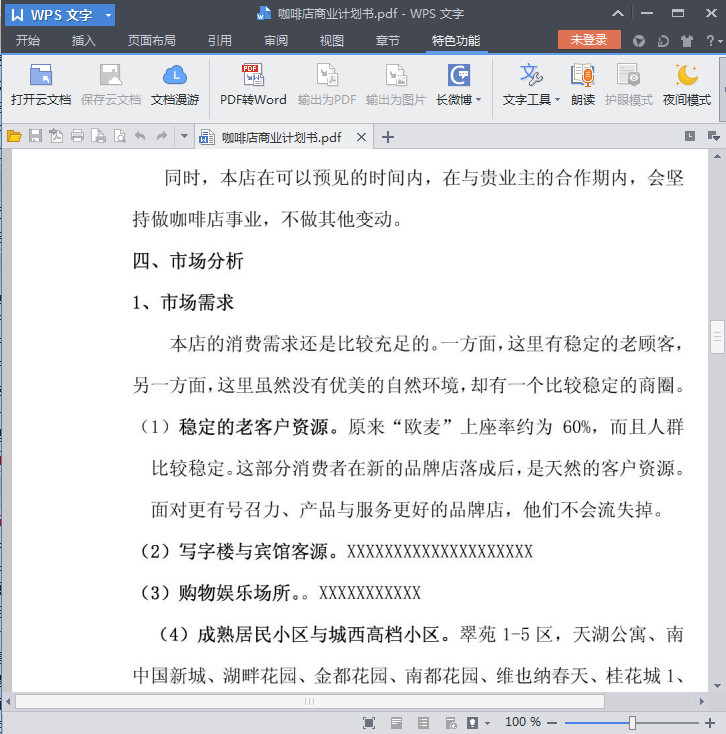Click the zoom slider handle
Screen dimensions: 726x734
coord(632,723)
